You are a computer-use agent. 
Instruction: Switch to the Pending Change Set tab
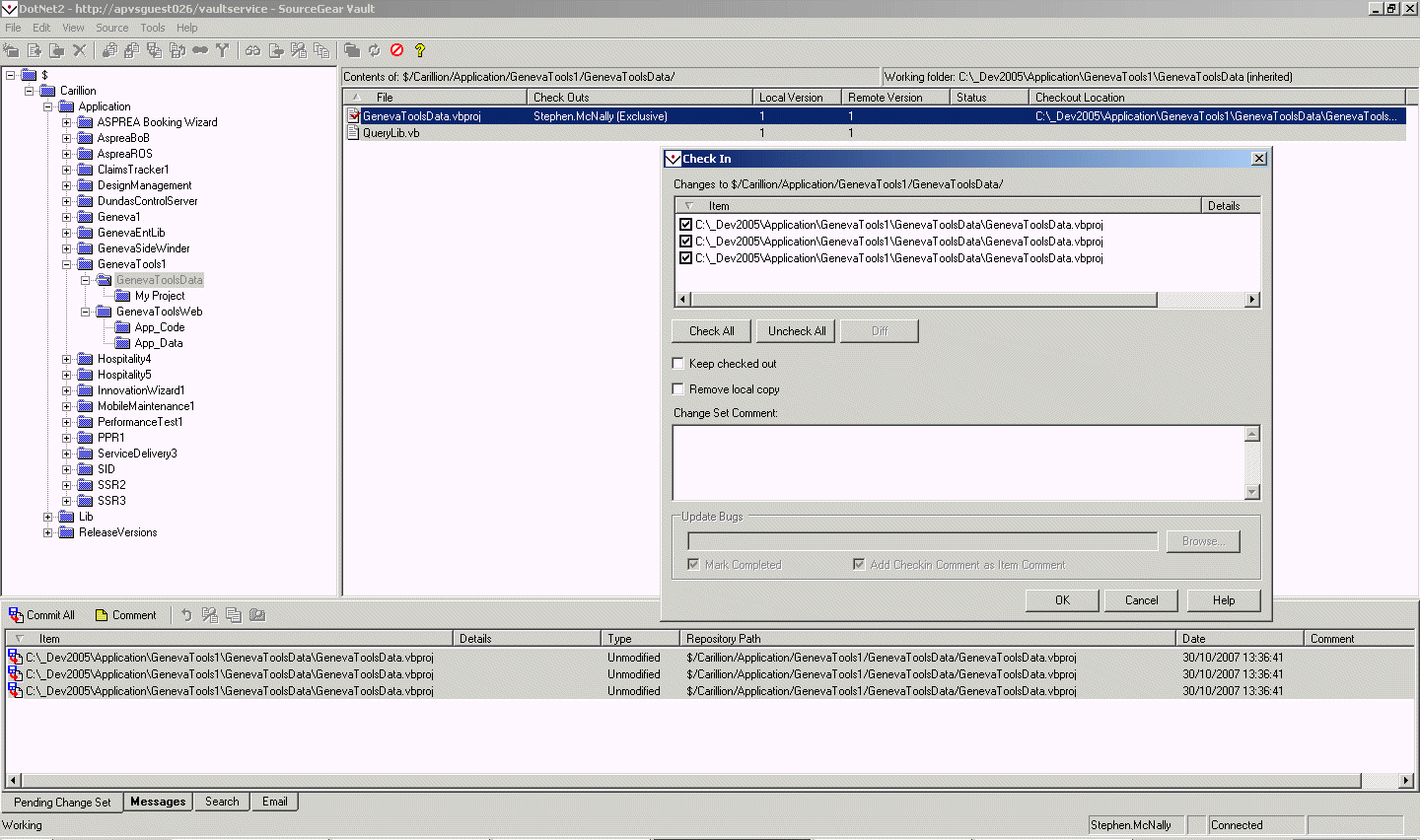point(62,803)
